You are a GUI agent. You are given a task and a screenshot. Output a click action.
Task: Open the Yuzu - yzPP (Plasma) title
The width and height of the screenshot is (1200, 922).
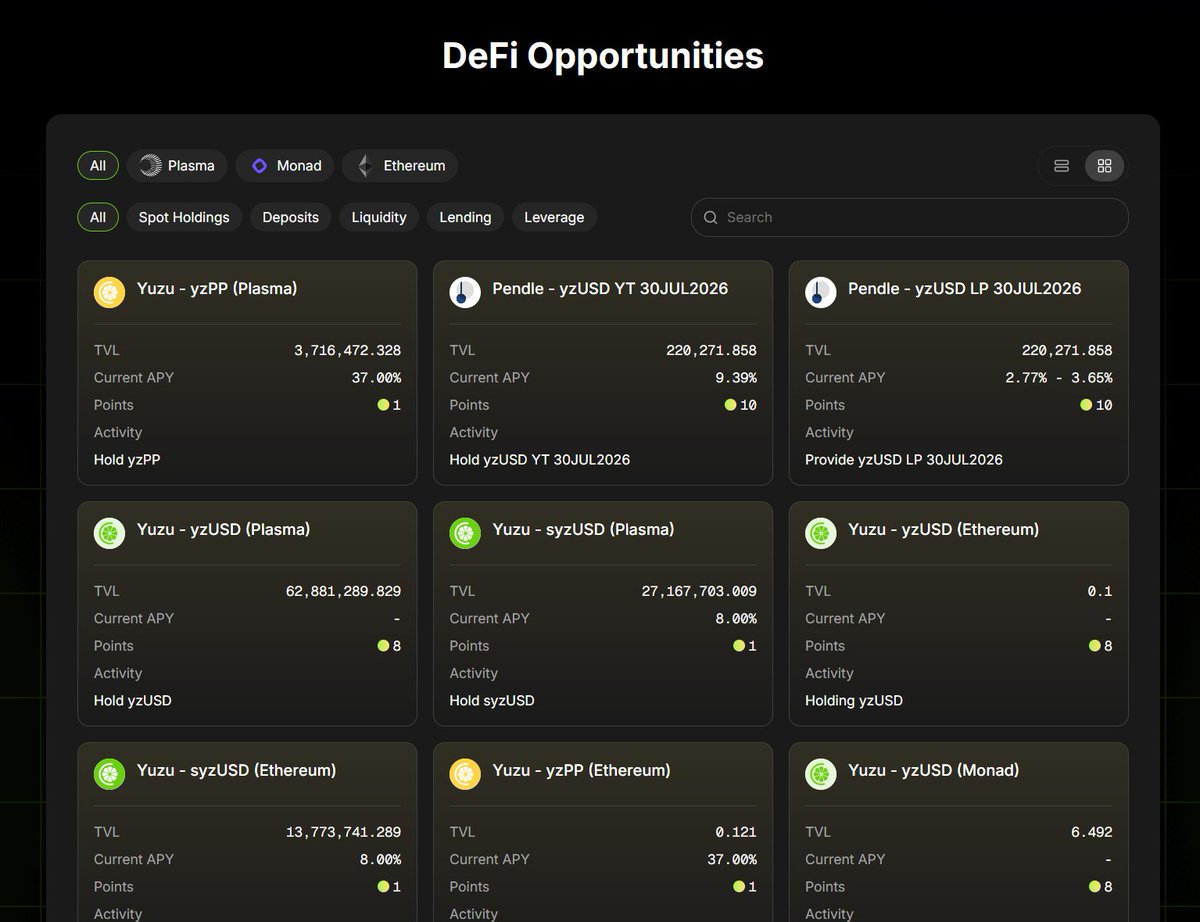click(x=217, y=288)
